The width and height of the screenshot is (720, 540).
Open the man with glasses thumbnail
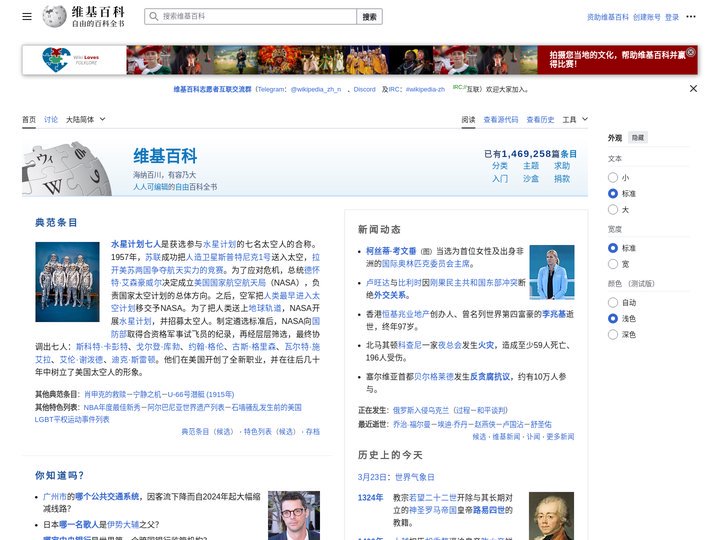click(x=294, y=516)
